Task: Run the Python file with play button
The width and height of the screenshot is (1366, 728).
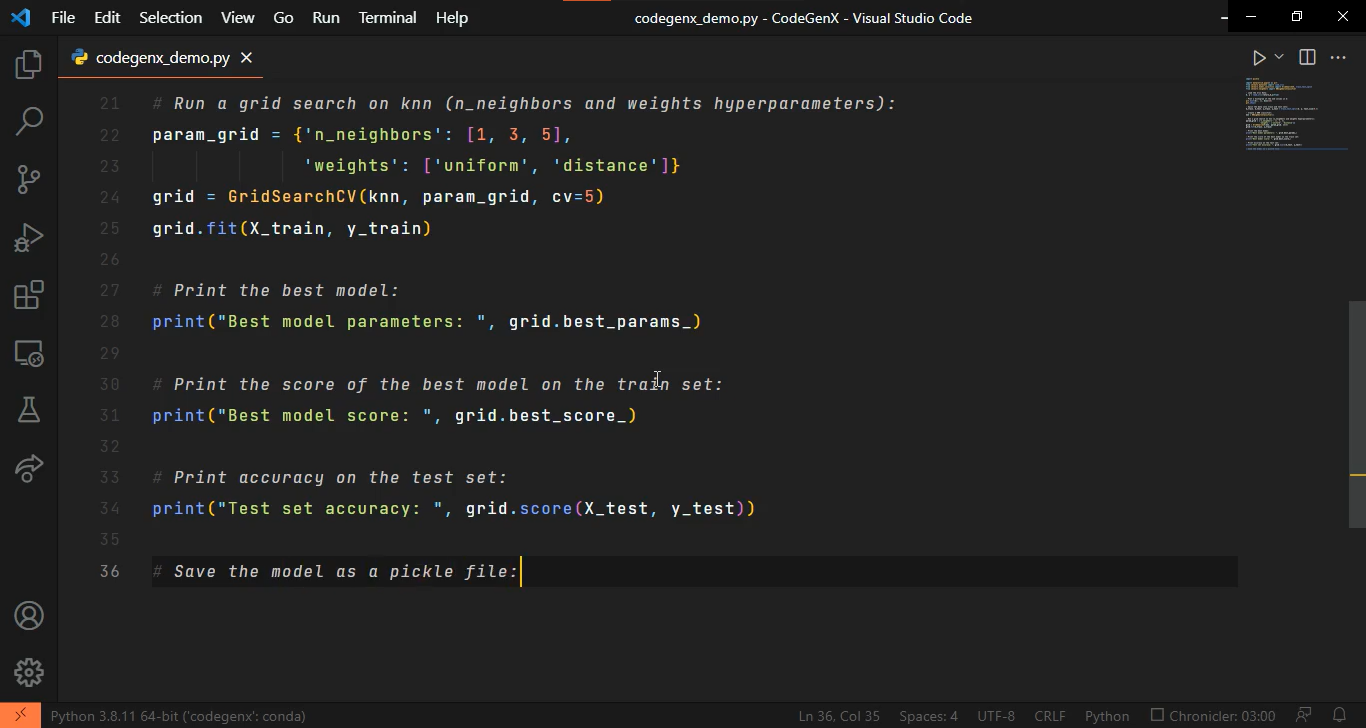Action: click(1259, 58)
